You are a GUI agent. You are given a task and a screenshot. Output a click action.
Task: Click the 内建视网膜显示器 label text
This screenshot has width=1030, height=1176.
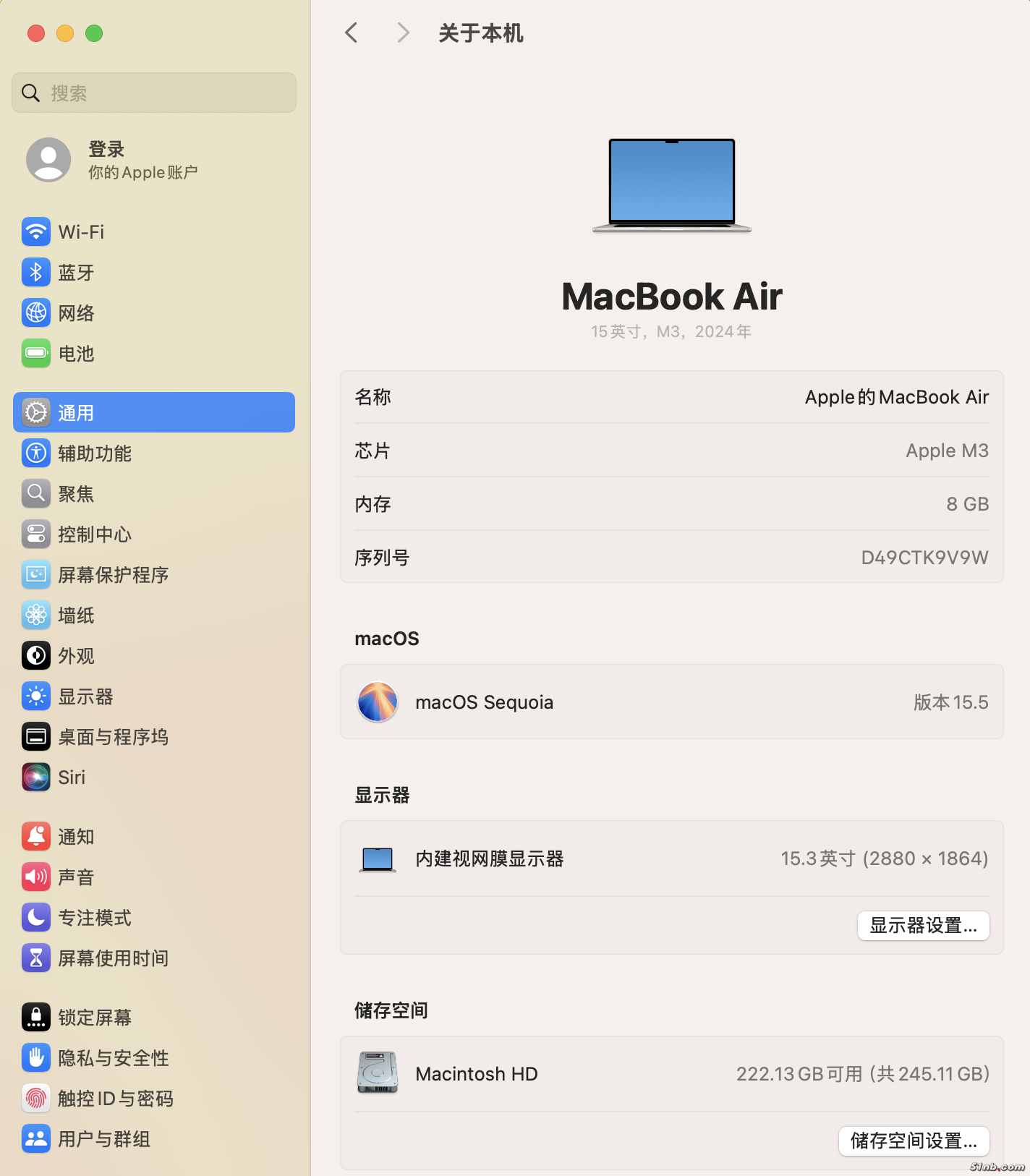tap(490, 858)
